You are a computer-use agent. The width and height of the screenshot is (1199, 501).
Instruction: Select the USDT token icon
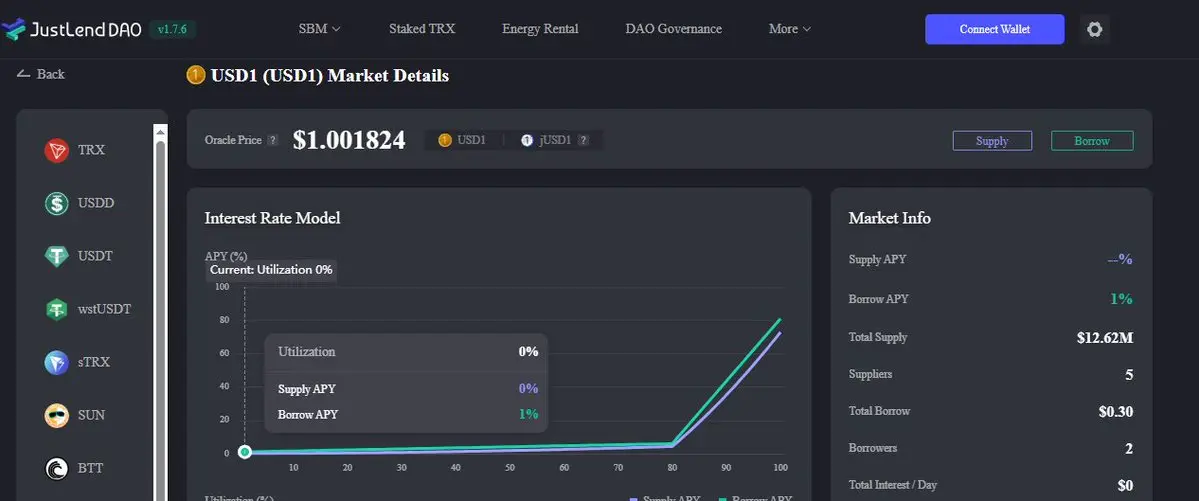[57, 256]
